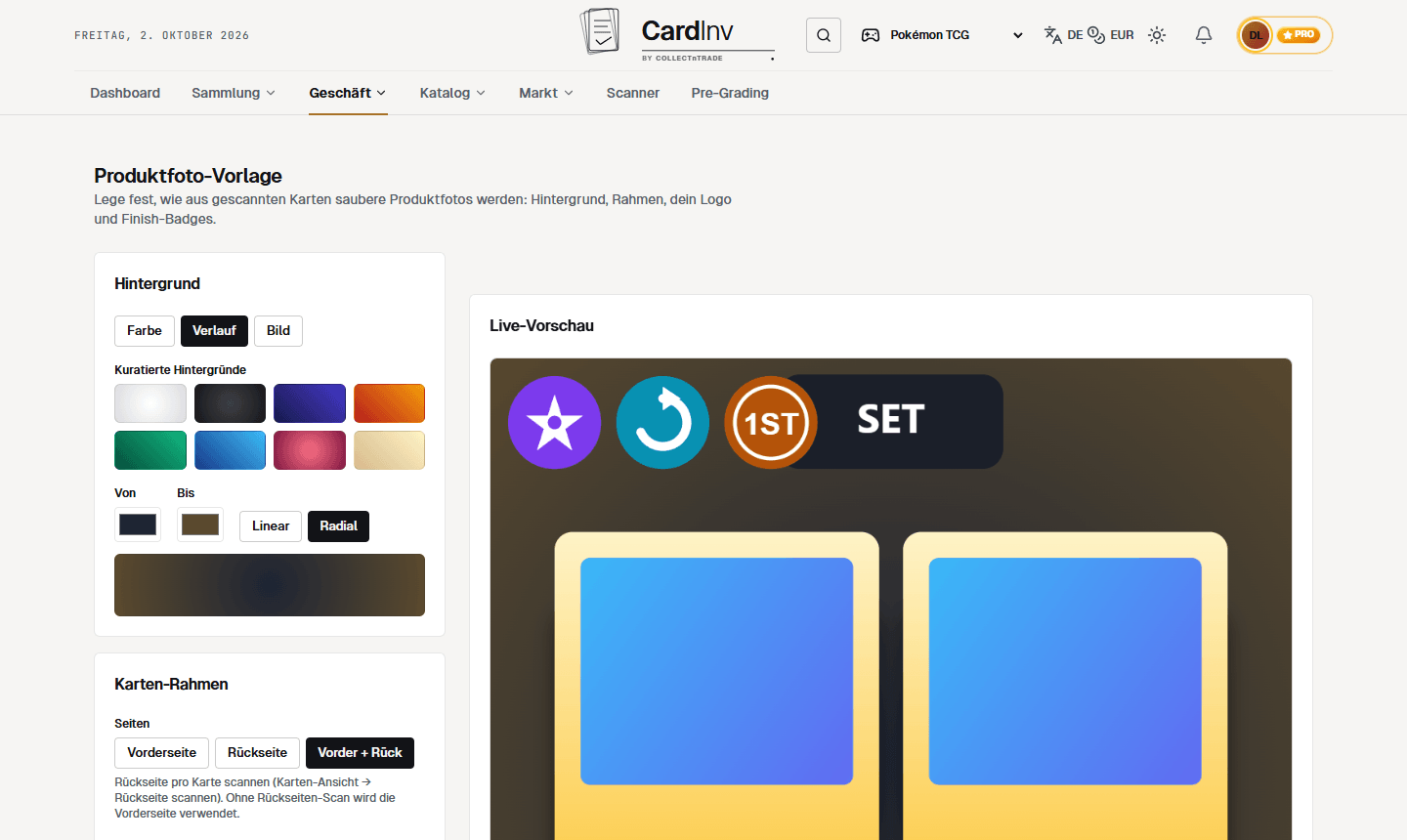Image resolution: width=1407 pixels, height=840 pixels.
Task: Click the orange 1ST edition badge
Action: point(771,422)
